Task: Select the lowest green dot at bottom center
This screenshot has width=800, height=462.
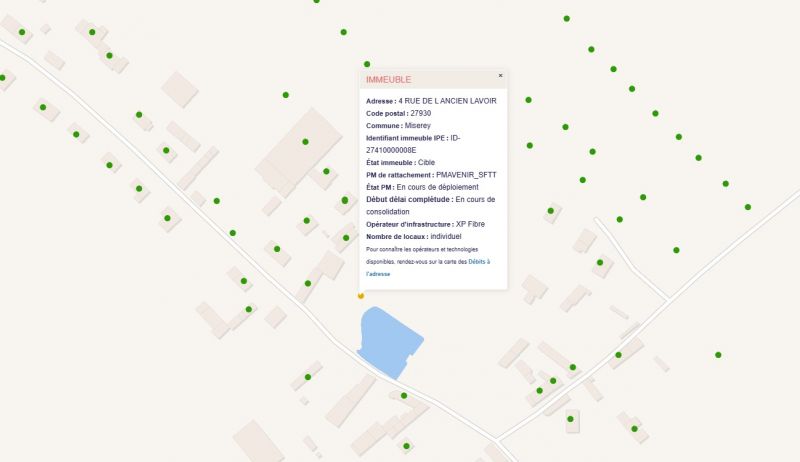Action: tap(406, 446)
